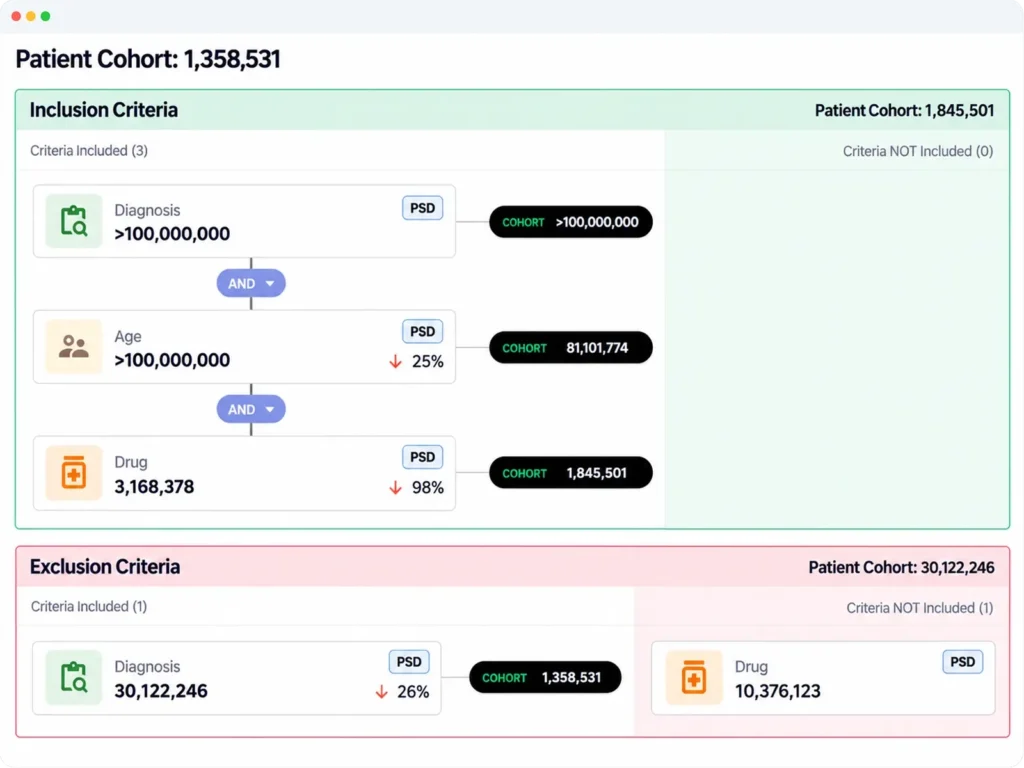The image size is (1024, 768).
Task: Click the Diagnosis clipboard icon in Inclusion Criteria
Action: (x=74, y=221)
